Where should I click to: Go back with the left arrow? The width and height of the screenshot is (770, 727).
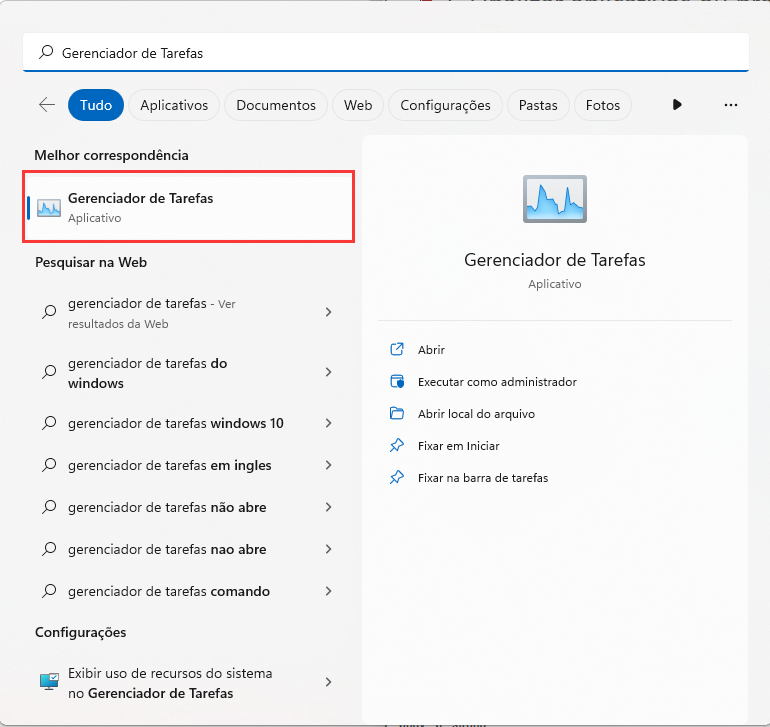tap(47, 105)
